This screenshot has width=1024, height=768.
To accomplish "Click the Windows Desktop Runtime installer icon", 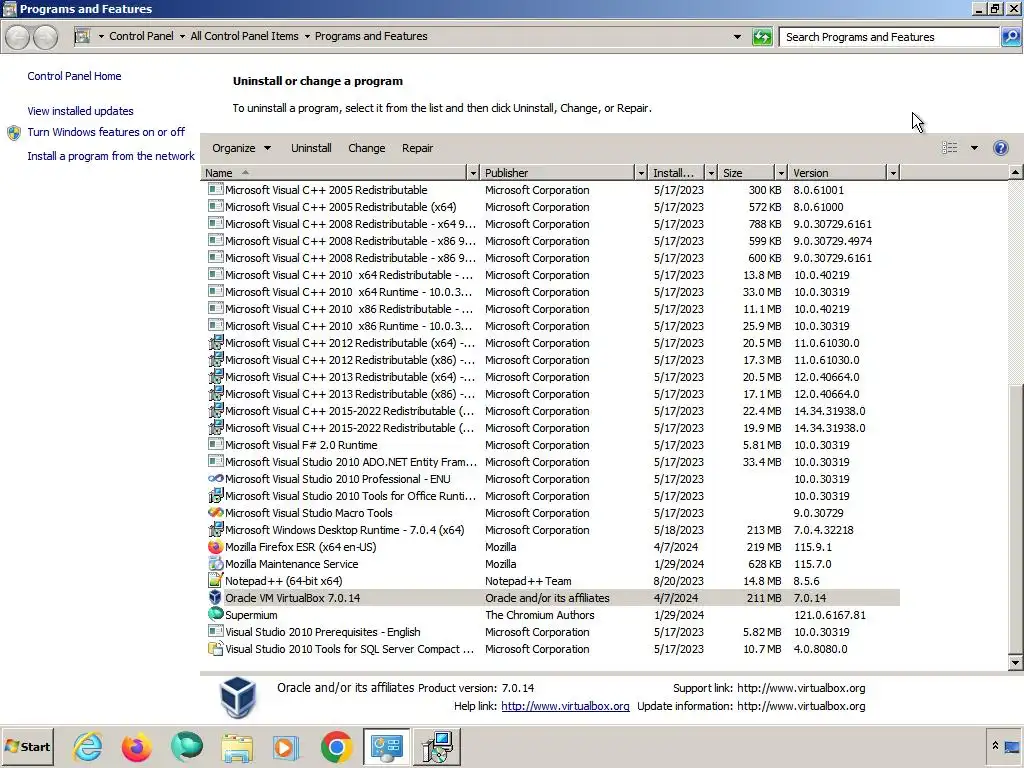I will (x=216, y=530).
